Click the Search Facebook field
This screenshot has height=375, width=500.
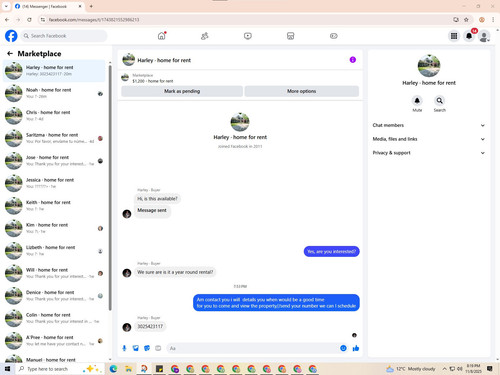64,36
